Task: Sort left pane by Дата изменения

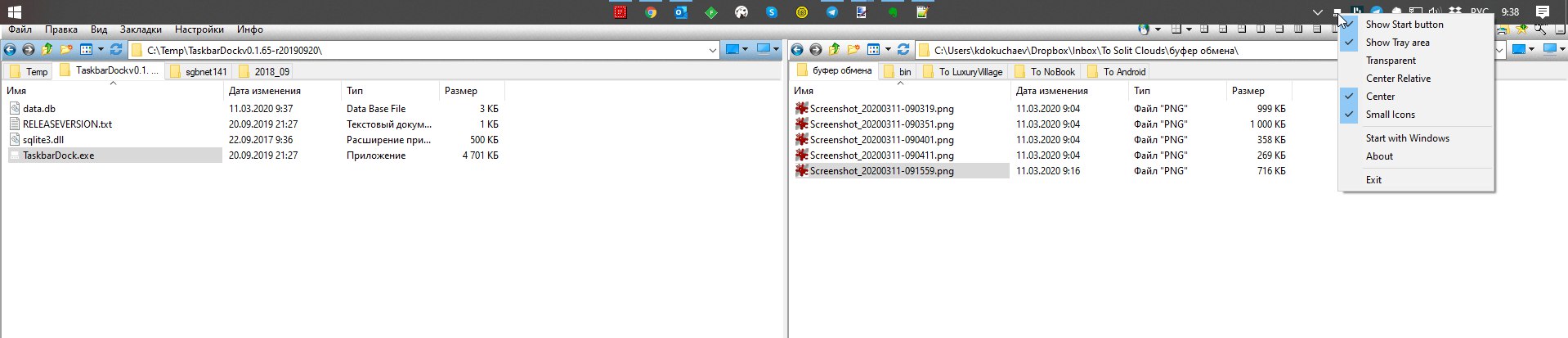Action: coord(282,91)
